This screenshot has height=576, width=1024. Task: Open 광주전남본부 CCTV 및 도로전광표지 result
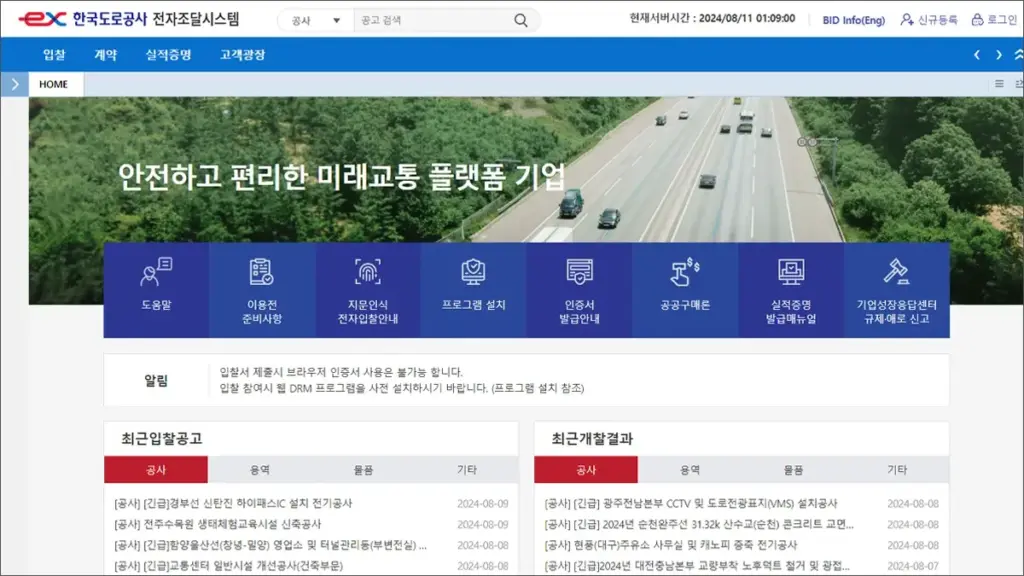click(x=691, y=504)
